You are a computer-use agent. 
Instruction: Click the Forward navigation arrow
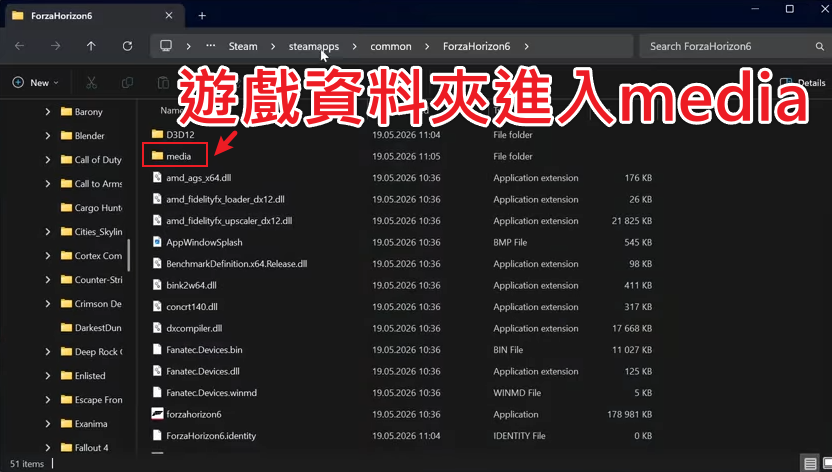coord(55,46)
